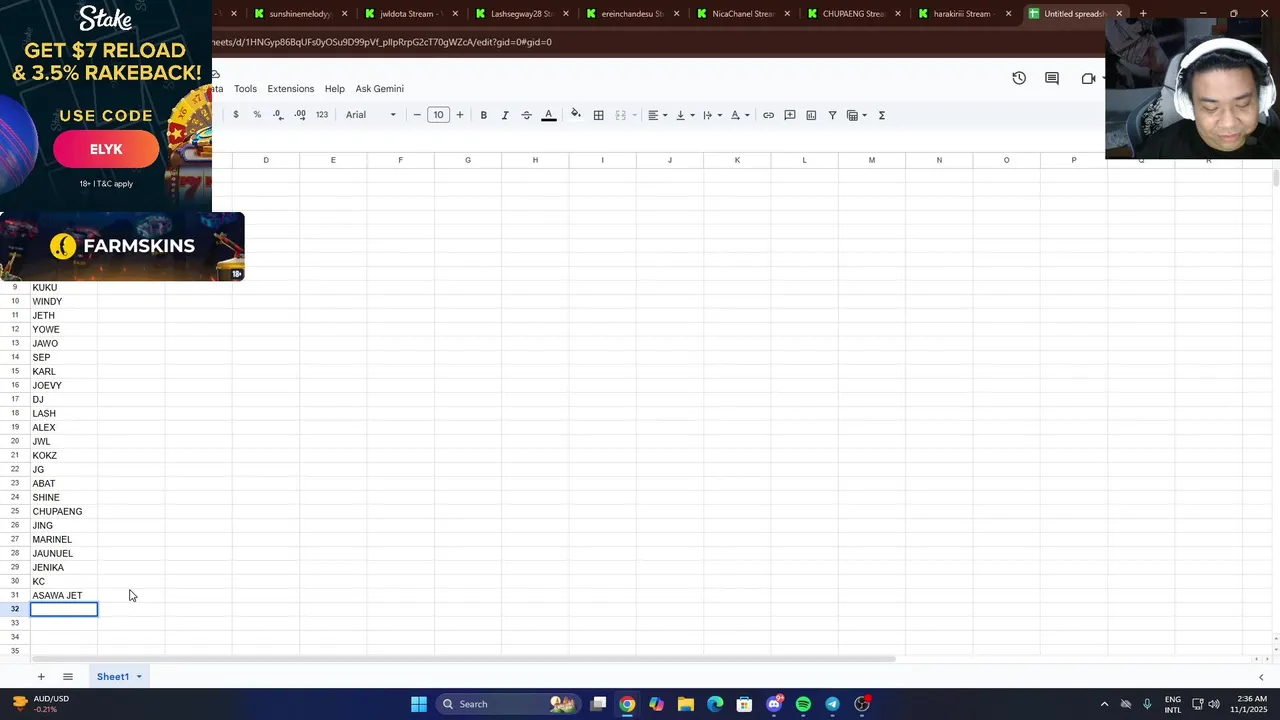Insert a chart from toolbar
This screenshot has height=720, width=1280.
click(x=811, y=115)
